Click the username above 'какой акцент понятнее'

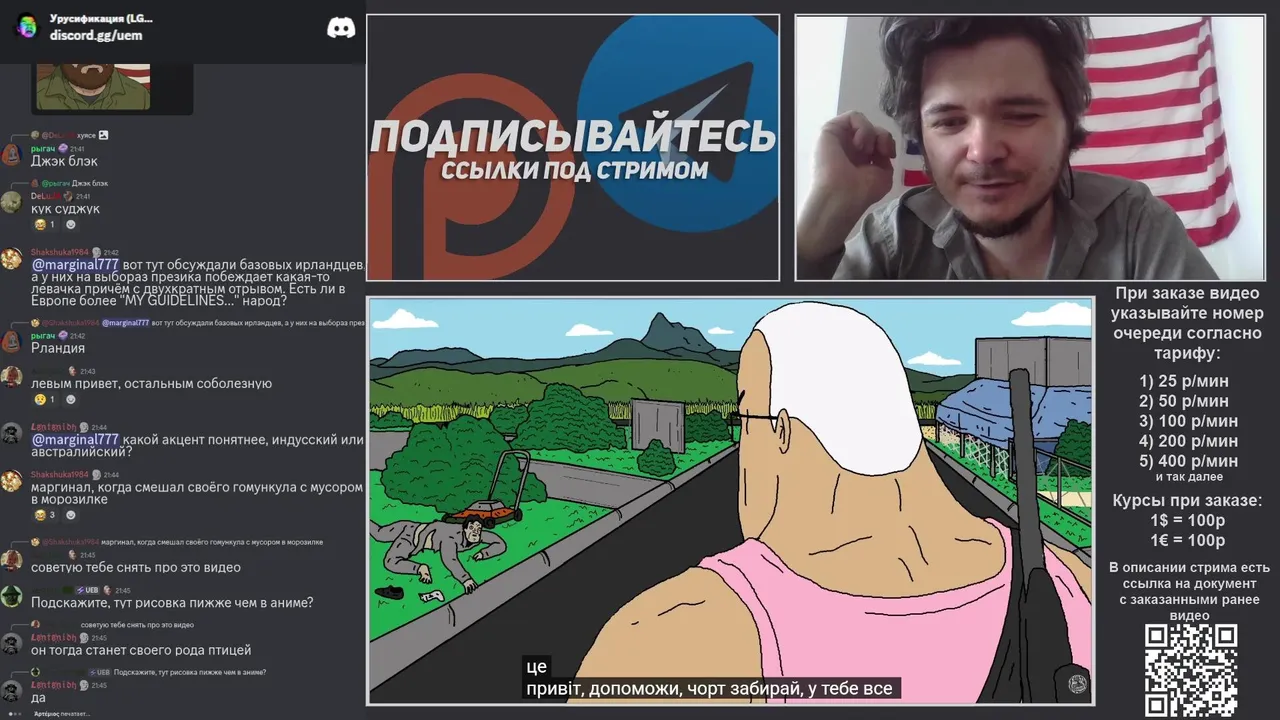tap(53, 427)
